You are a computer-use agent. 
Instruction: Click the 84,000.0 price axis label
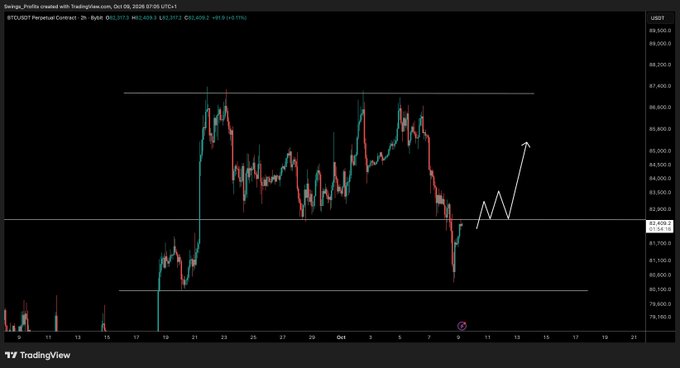[x=660, y=178]
